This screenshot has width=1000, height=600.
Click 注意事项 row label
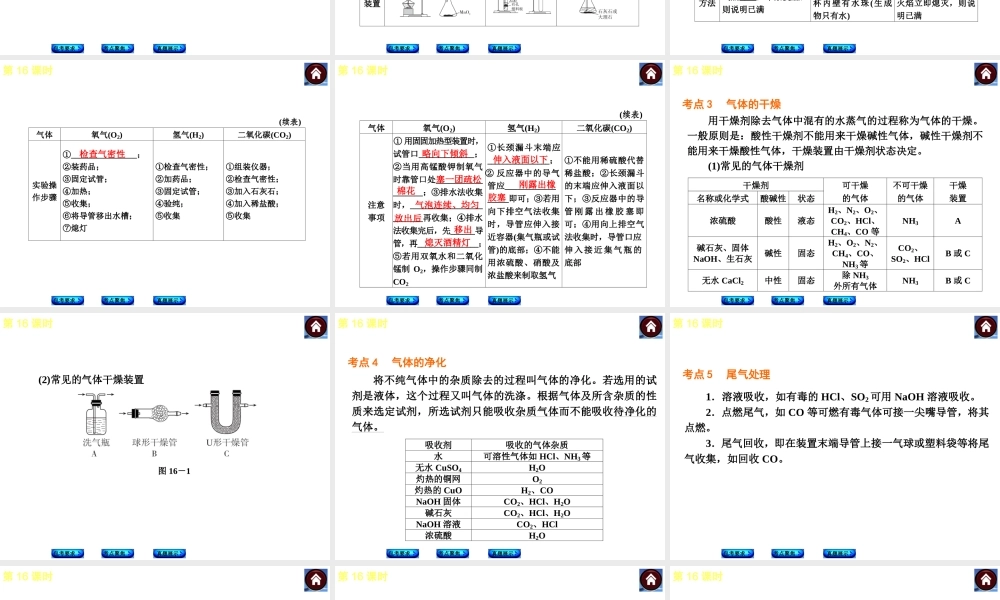[x=376, y=211]
